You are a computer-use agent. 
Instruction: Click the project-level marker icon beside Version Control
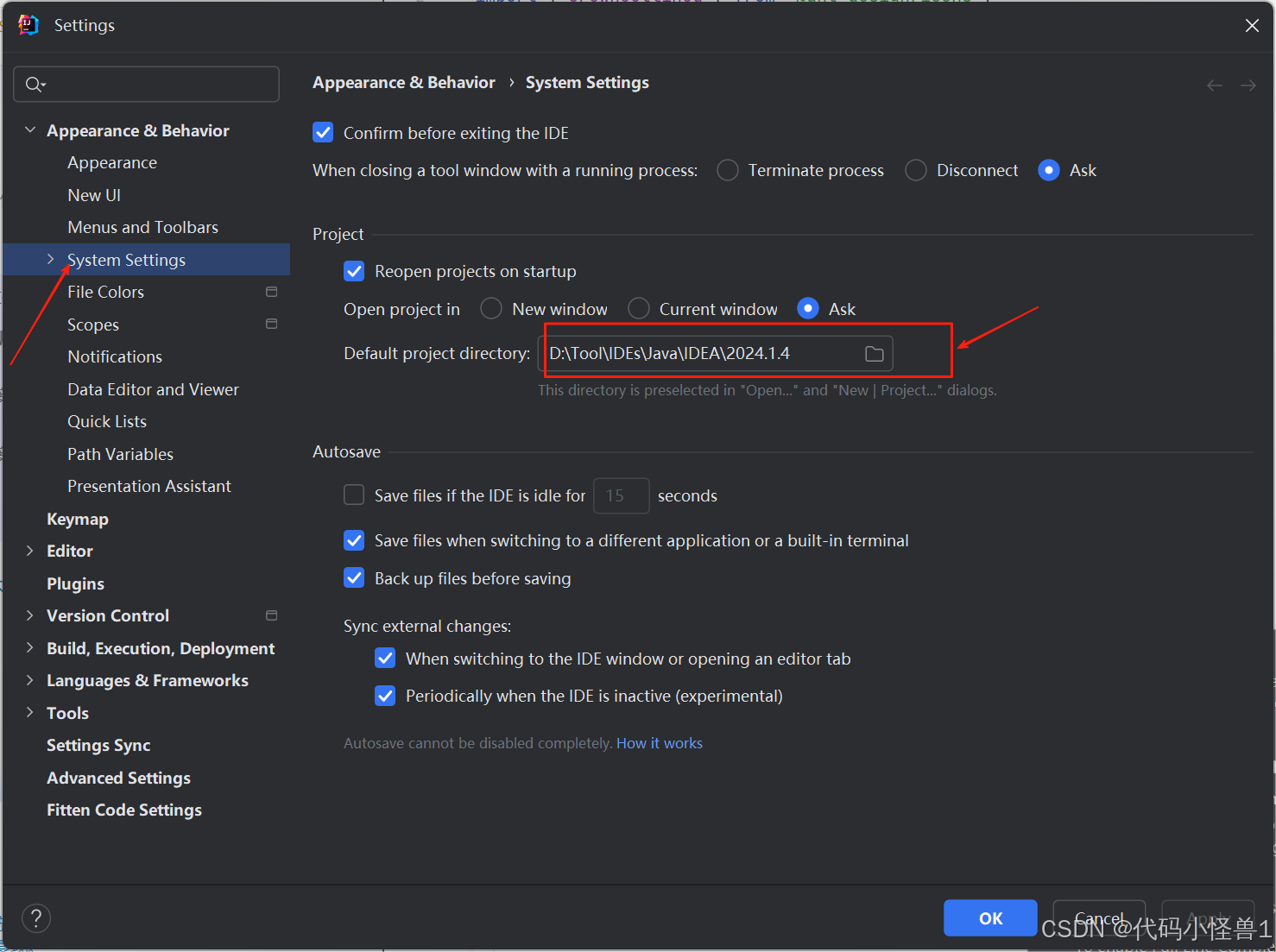tap(272, 615)
